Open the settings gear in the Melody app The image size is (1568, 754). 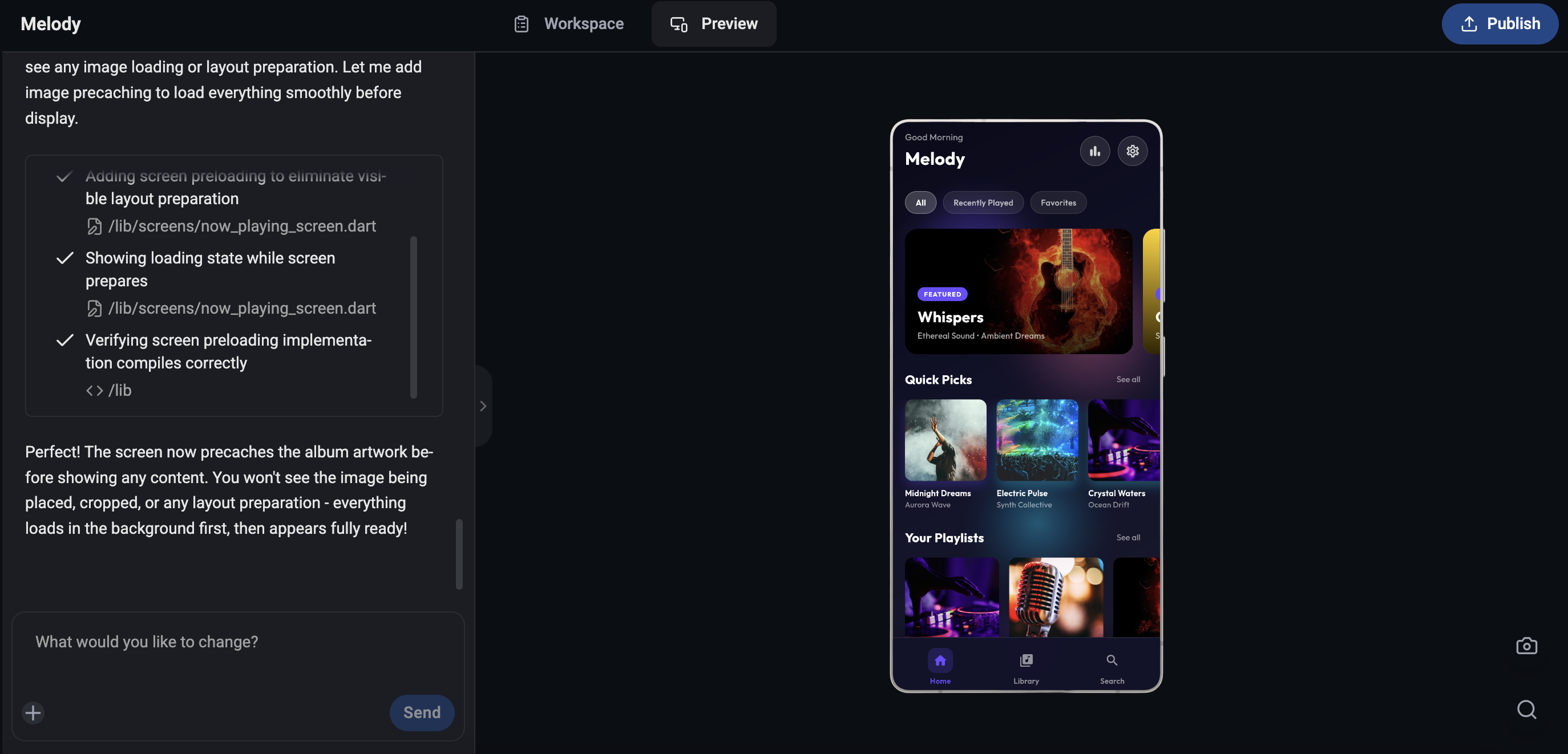click(x=1133, y=151)
